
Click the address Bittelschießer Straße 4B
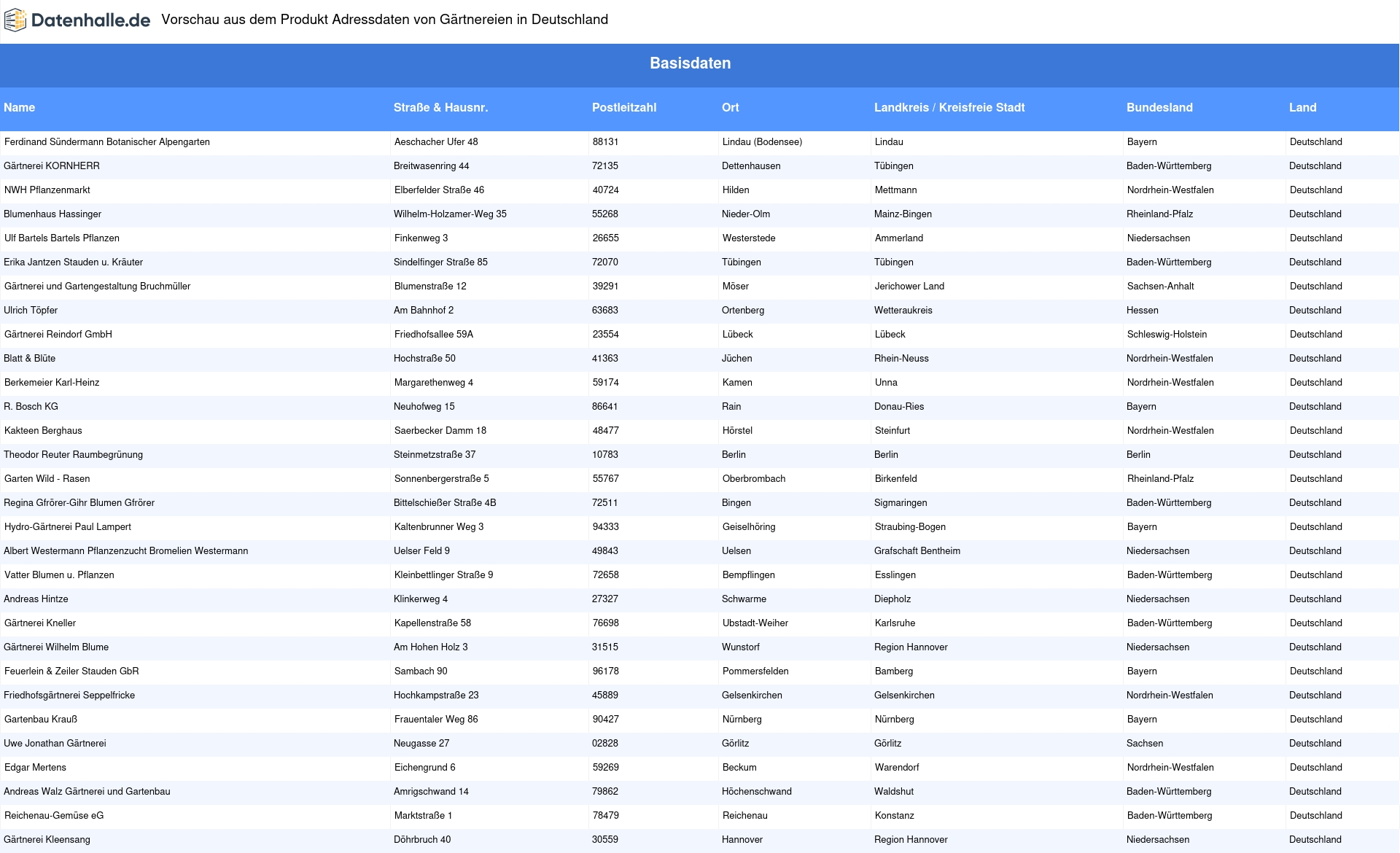(445, 502)
